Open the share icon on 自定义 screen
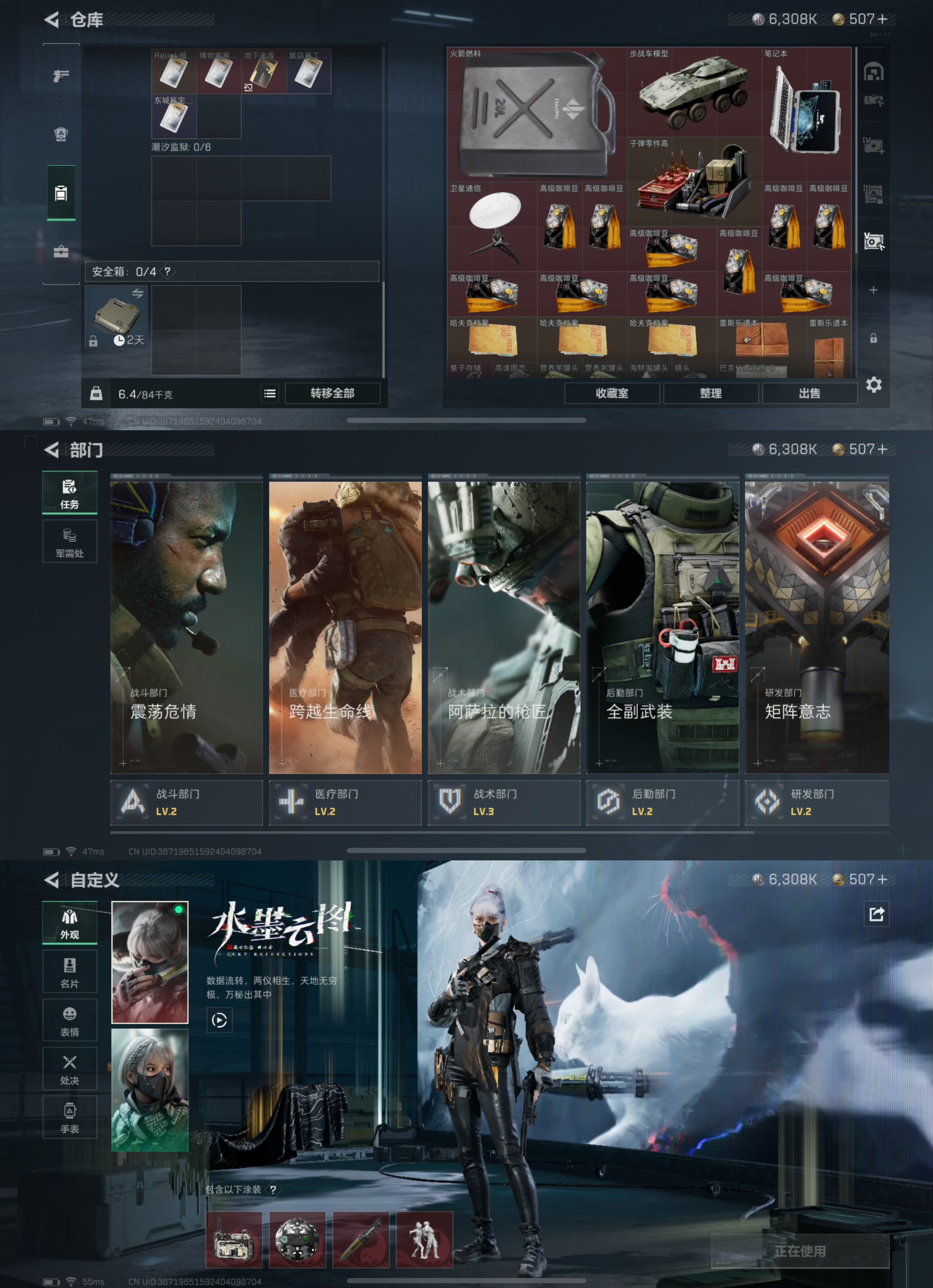 (x=876, y=914)
